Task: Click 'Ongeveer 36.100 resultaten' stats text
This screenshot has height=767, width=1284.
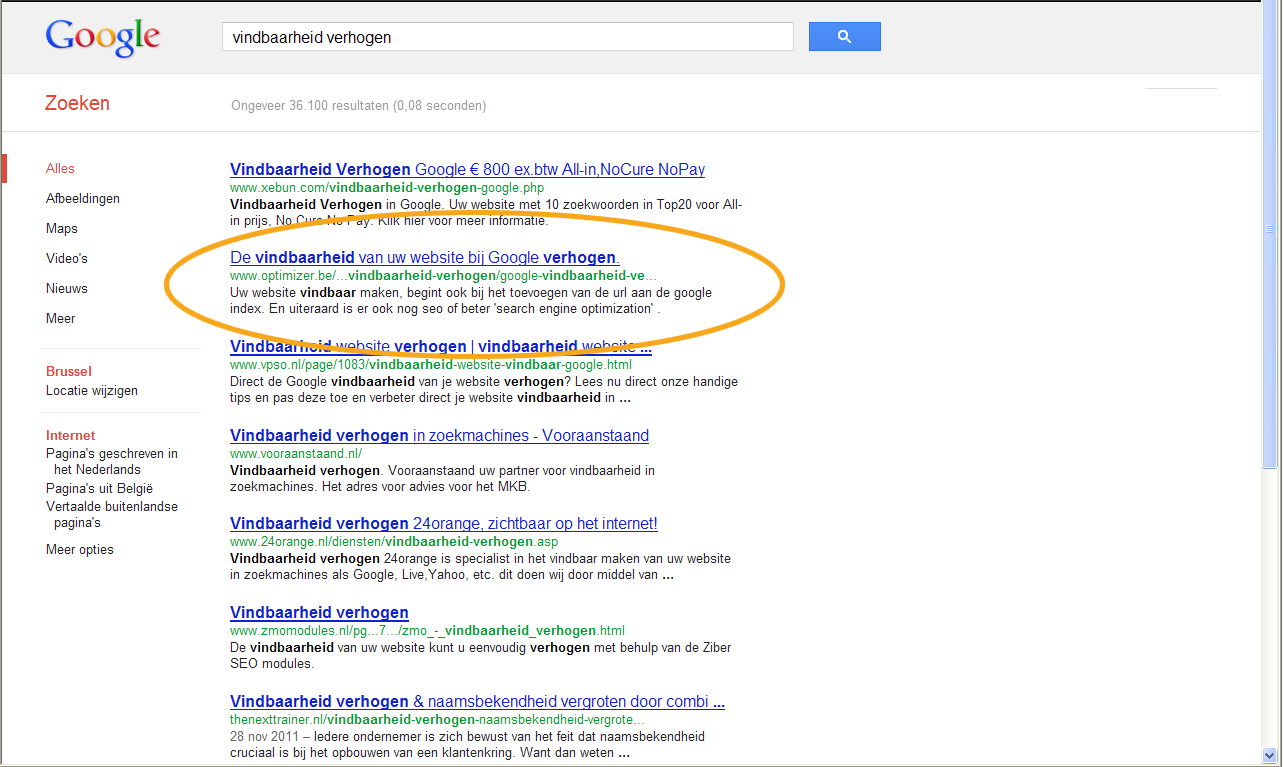Action: point(358,105)
